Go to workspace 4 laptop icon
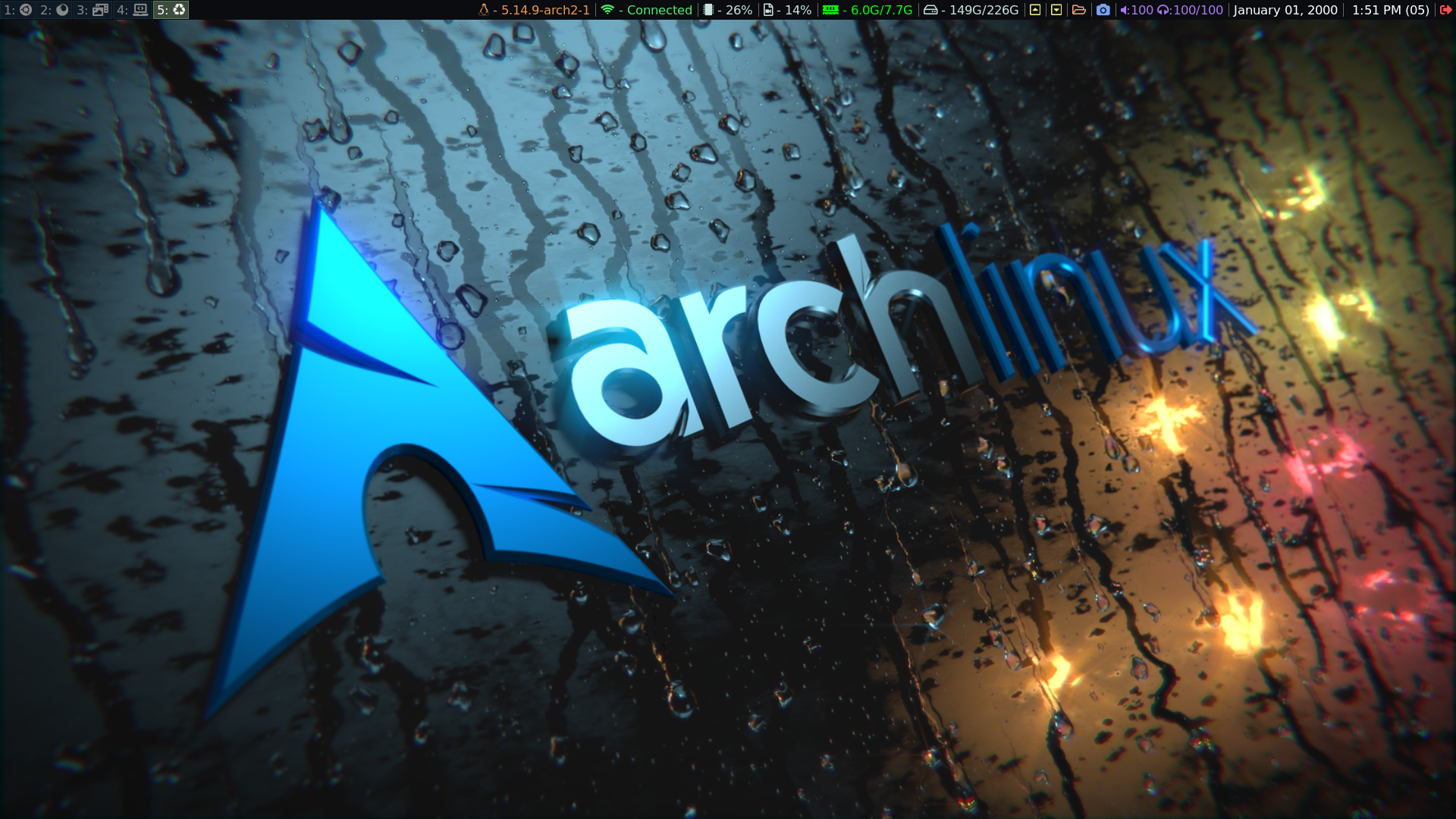Viewport: 1456px width, 819px height. click(x=133, y=10)
